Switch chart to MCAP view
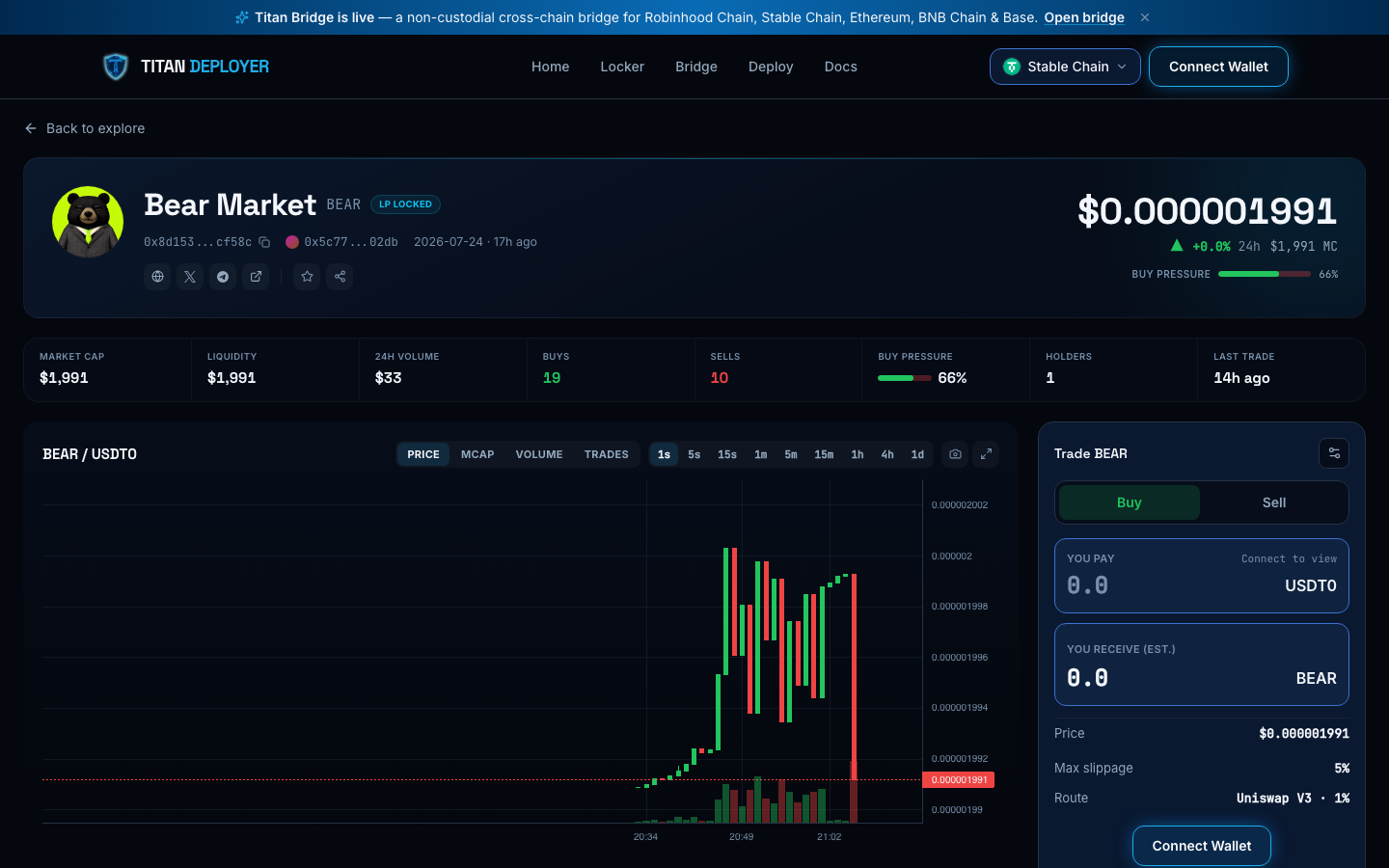 coord(477,454)
